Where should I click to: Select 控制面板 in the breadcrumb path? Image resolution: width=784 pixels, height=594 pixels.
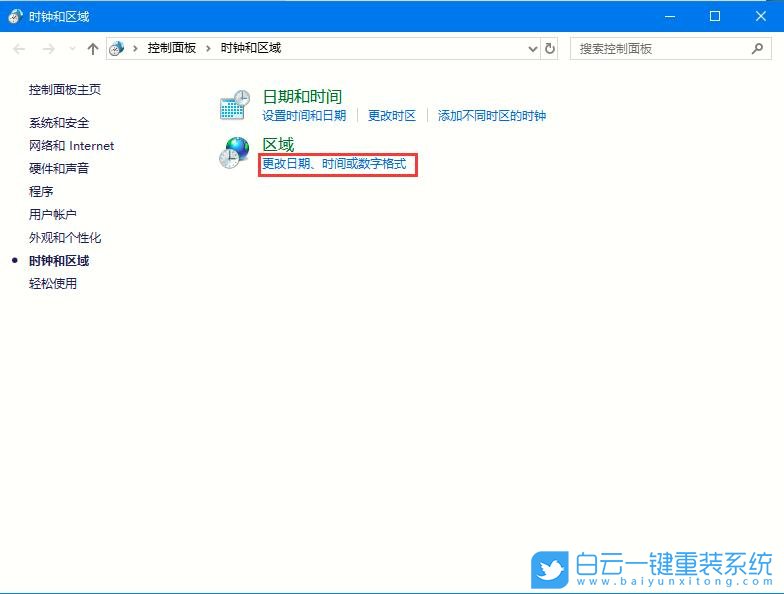[x=172, y=48]
